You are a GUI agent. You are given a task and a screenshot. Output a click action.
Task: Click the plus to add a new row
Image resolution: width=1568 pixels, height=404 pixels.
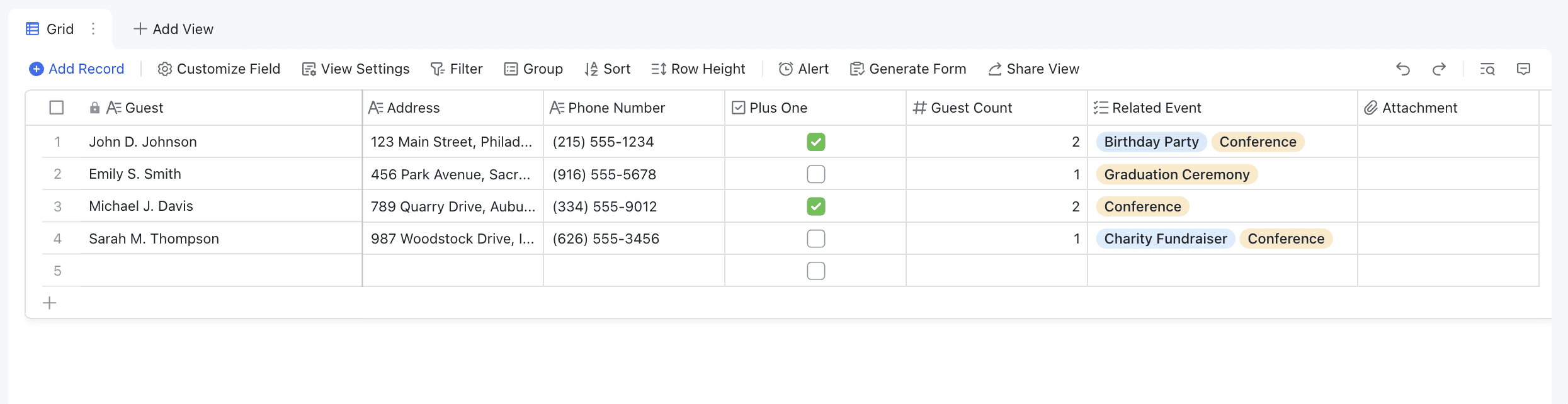point(50,303)
